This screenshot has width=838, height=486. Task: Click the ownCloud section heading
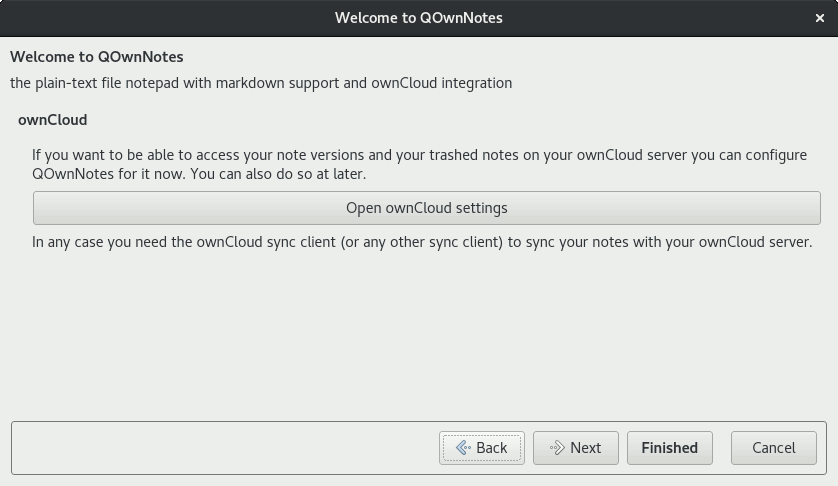click(x=52, y=120)
